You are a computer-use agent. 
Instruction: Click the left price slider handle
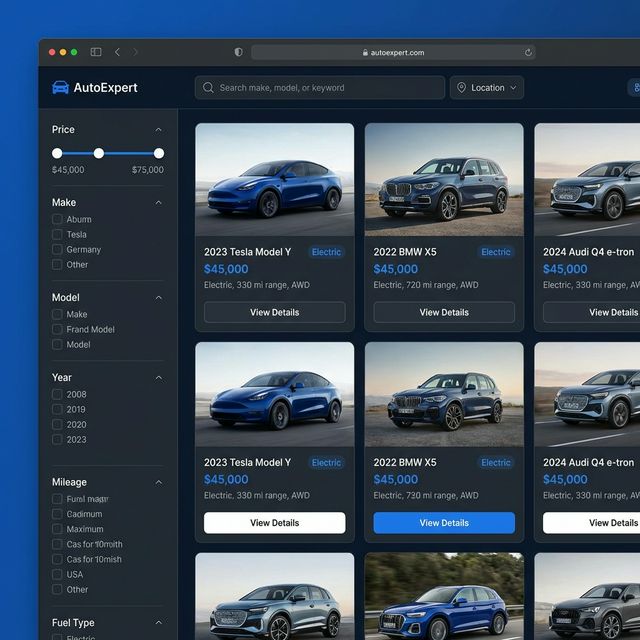(57, 153)
